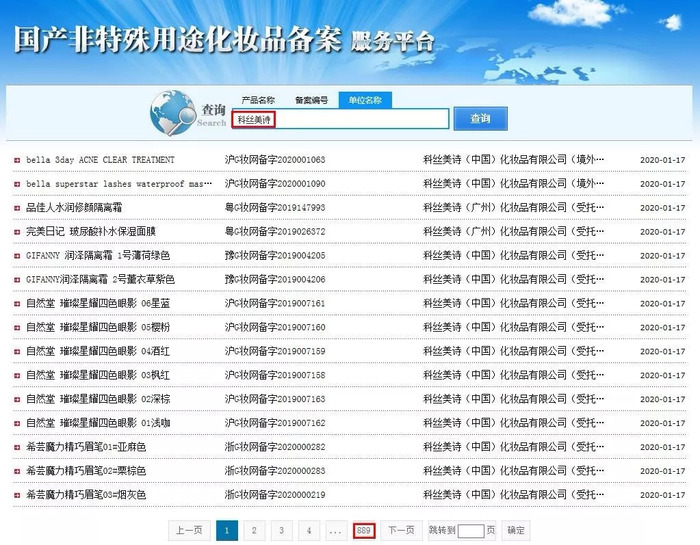Open 自然堂 璀璨星耀四色眼影 01浅咖
This screenshot has height=545, width=700.
98,423
